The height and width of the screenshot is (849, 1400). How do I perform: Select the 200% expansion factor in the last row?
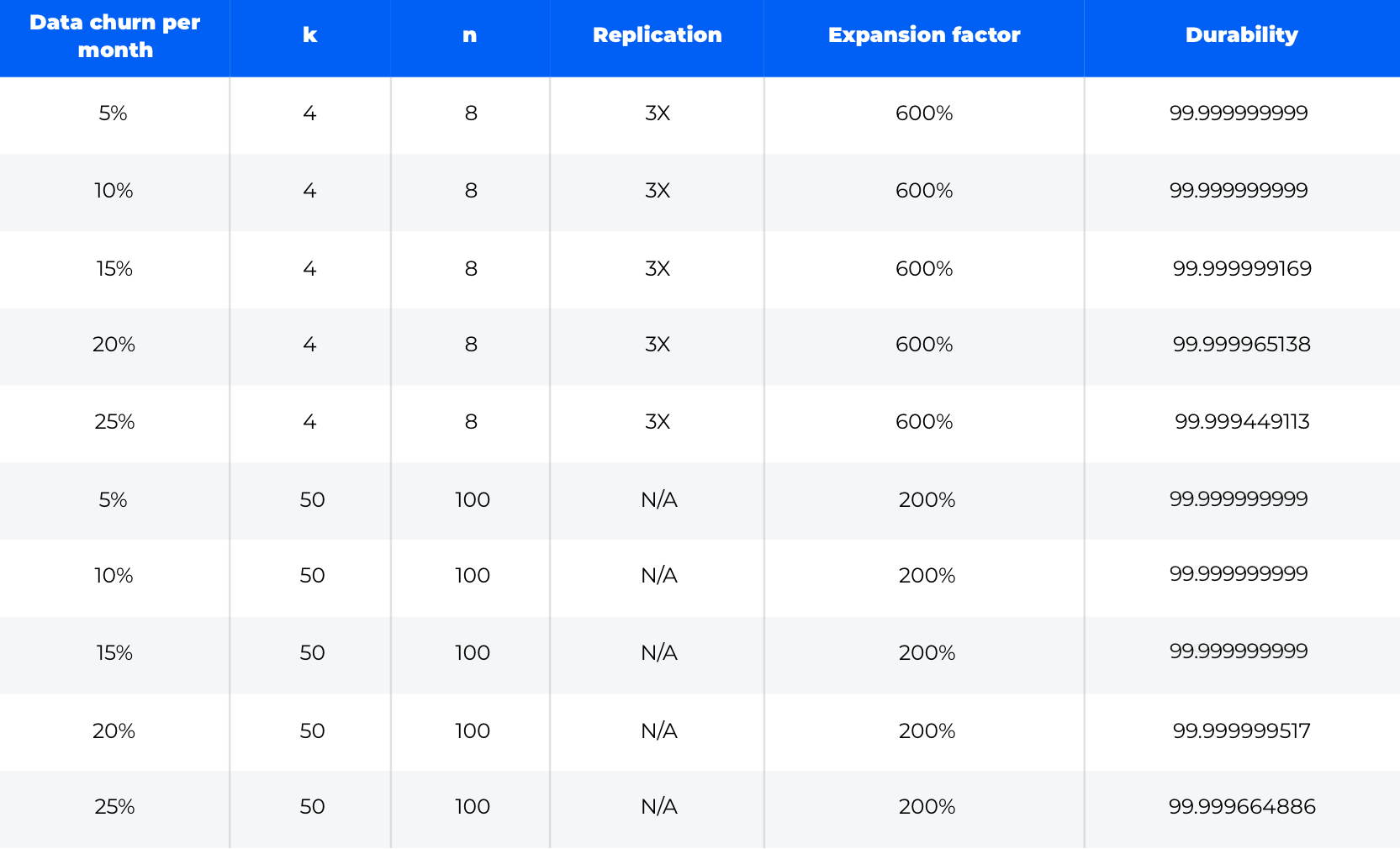pos(927,806)
